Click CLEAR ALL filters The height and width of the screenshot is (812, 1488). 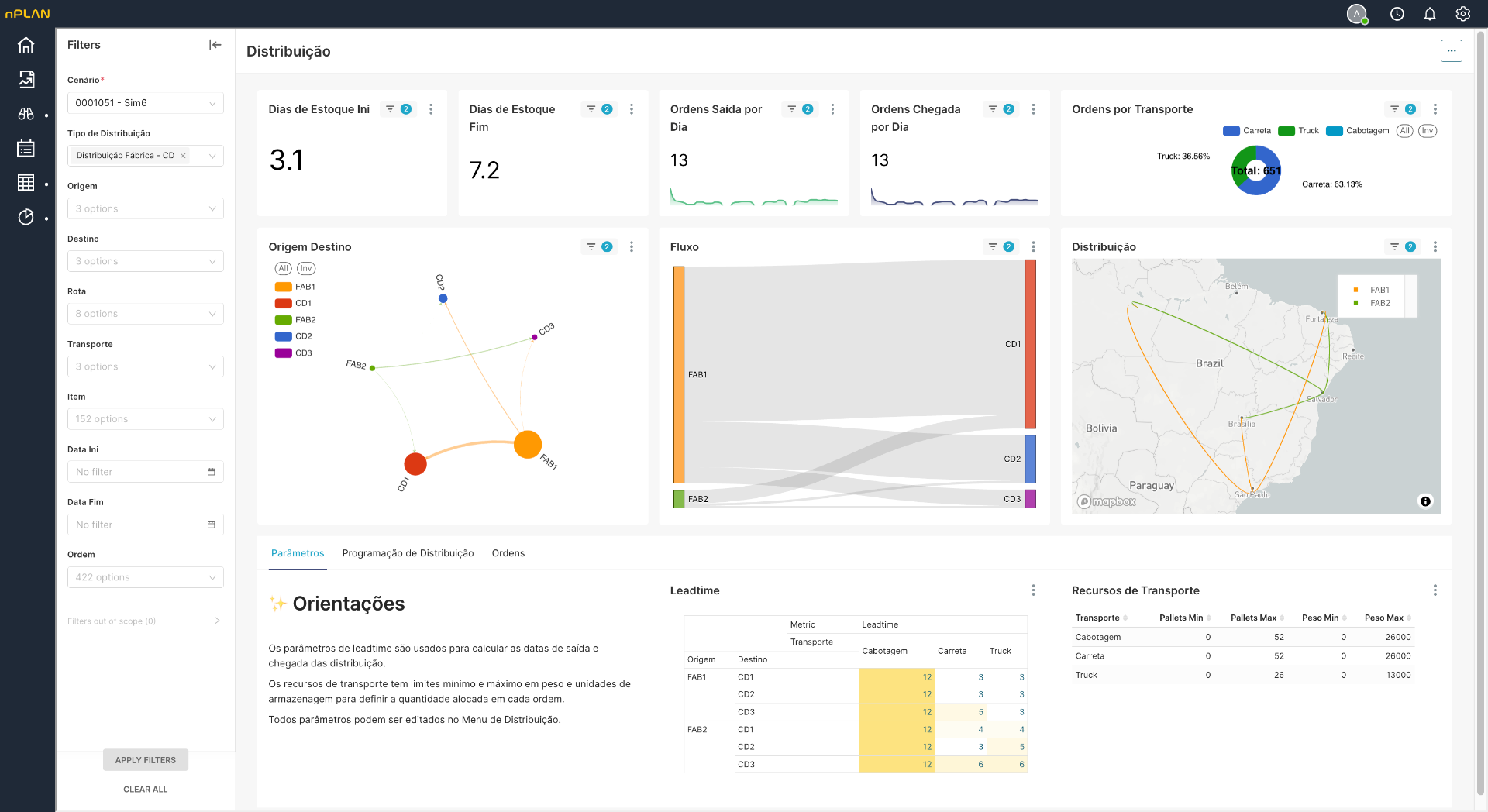tap(146, 790)
